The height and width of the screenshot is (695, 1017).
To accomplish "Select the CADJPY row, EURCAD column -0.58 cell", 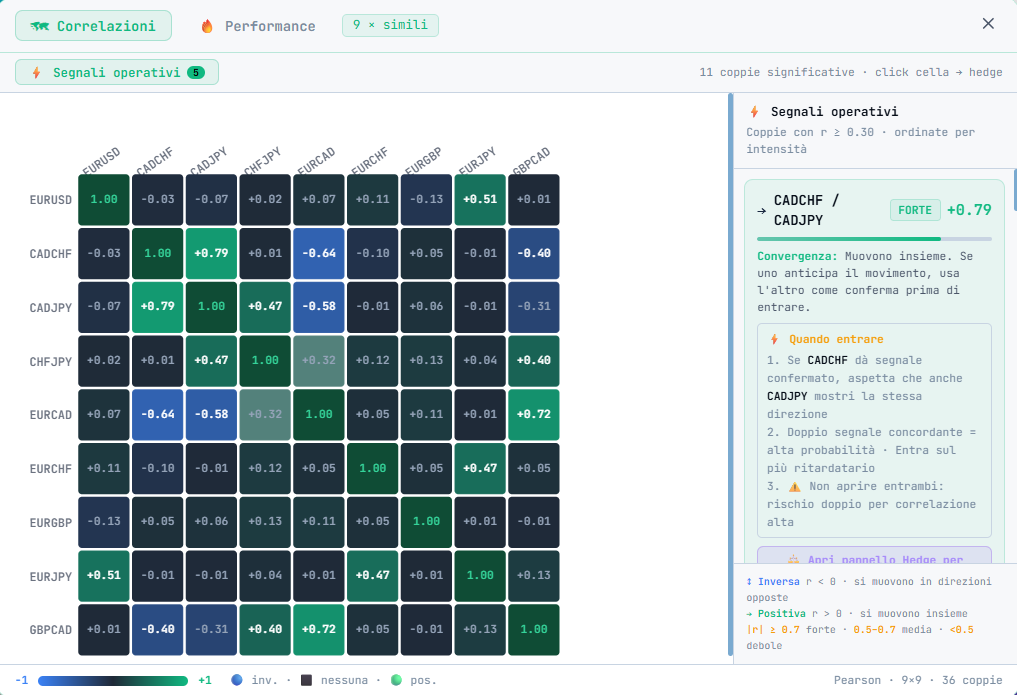I will [x=318, y=307].
